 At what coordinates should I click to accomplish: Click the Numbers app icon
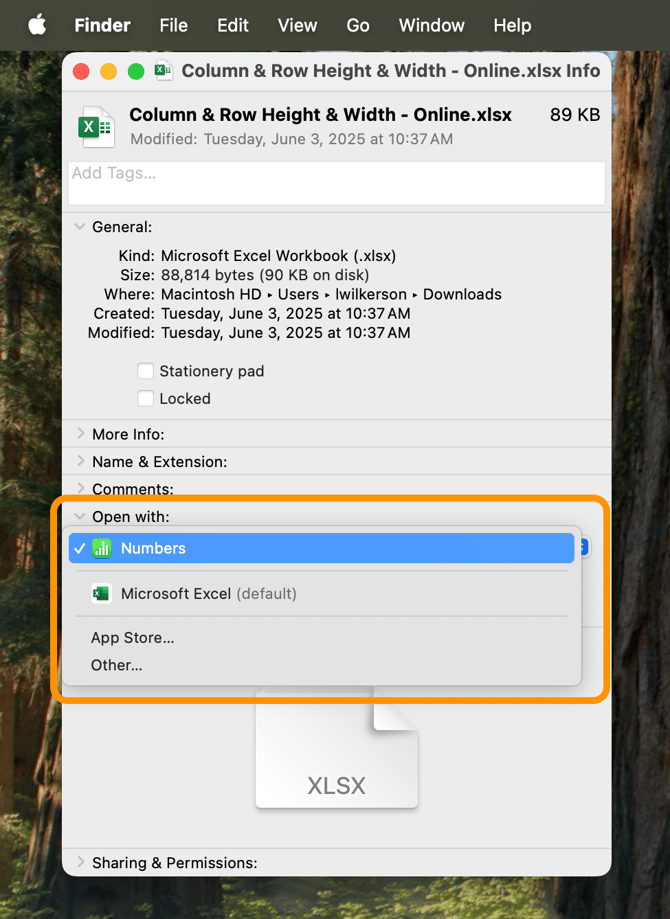tap(101, 548)
